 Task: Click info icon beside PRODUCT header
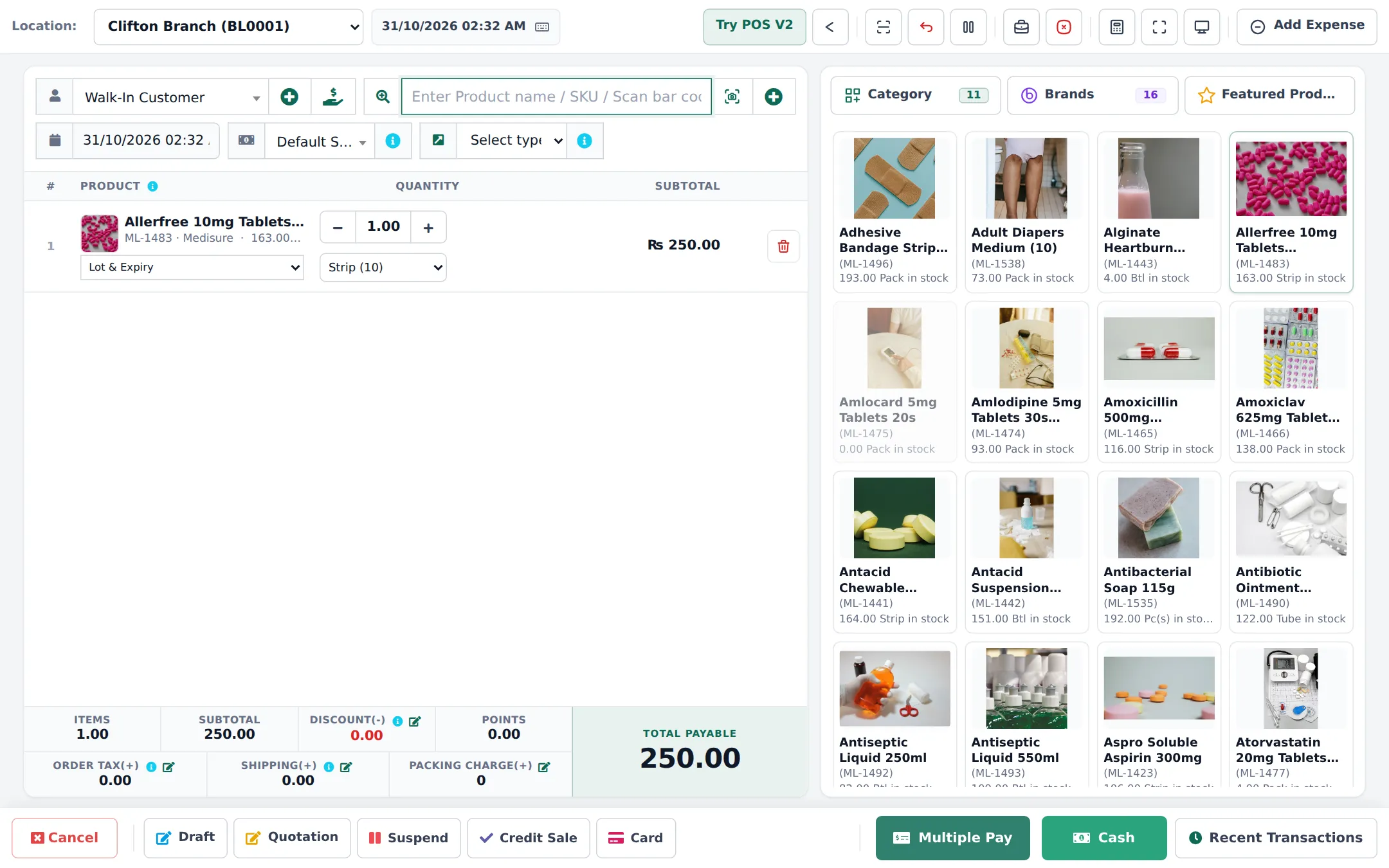coord(152,186)
